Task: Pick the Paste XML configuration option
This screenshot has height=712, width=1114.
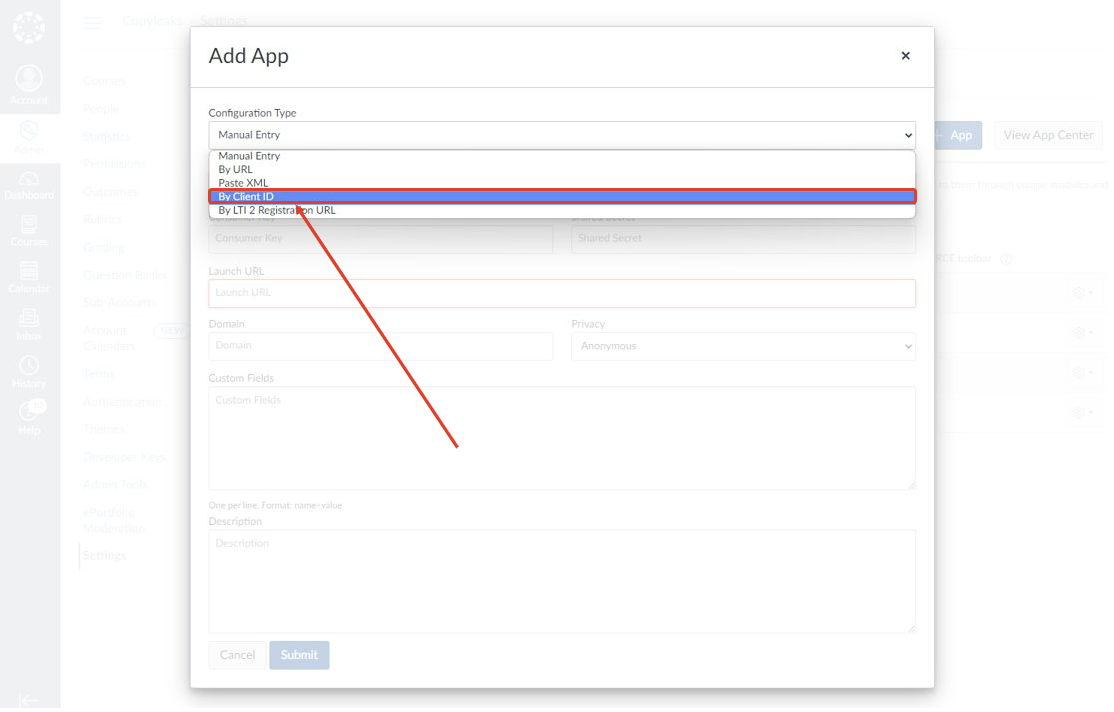Action: point(561,183)
